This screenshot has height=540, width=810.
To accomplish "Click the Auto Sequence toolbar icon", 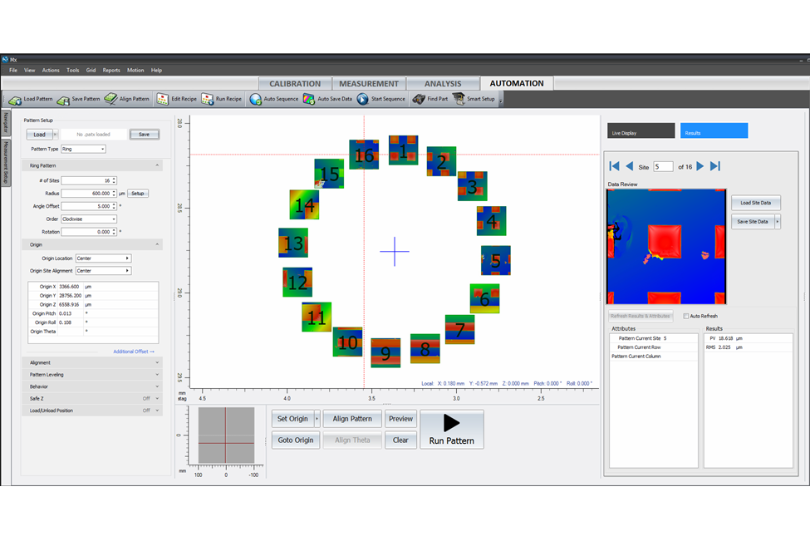I will click(x=256, y=99).
